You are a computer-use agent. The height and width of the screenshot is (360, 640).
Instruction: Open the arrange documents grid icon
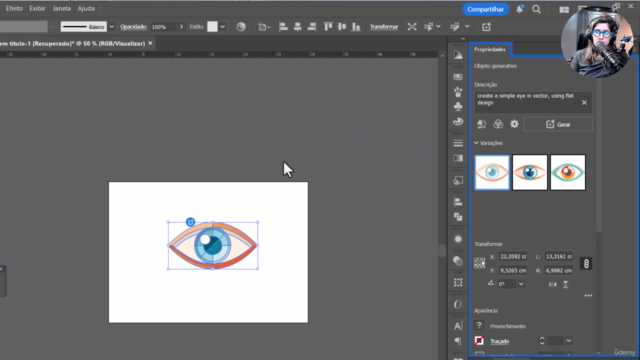564,9
